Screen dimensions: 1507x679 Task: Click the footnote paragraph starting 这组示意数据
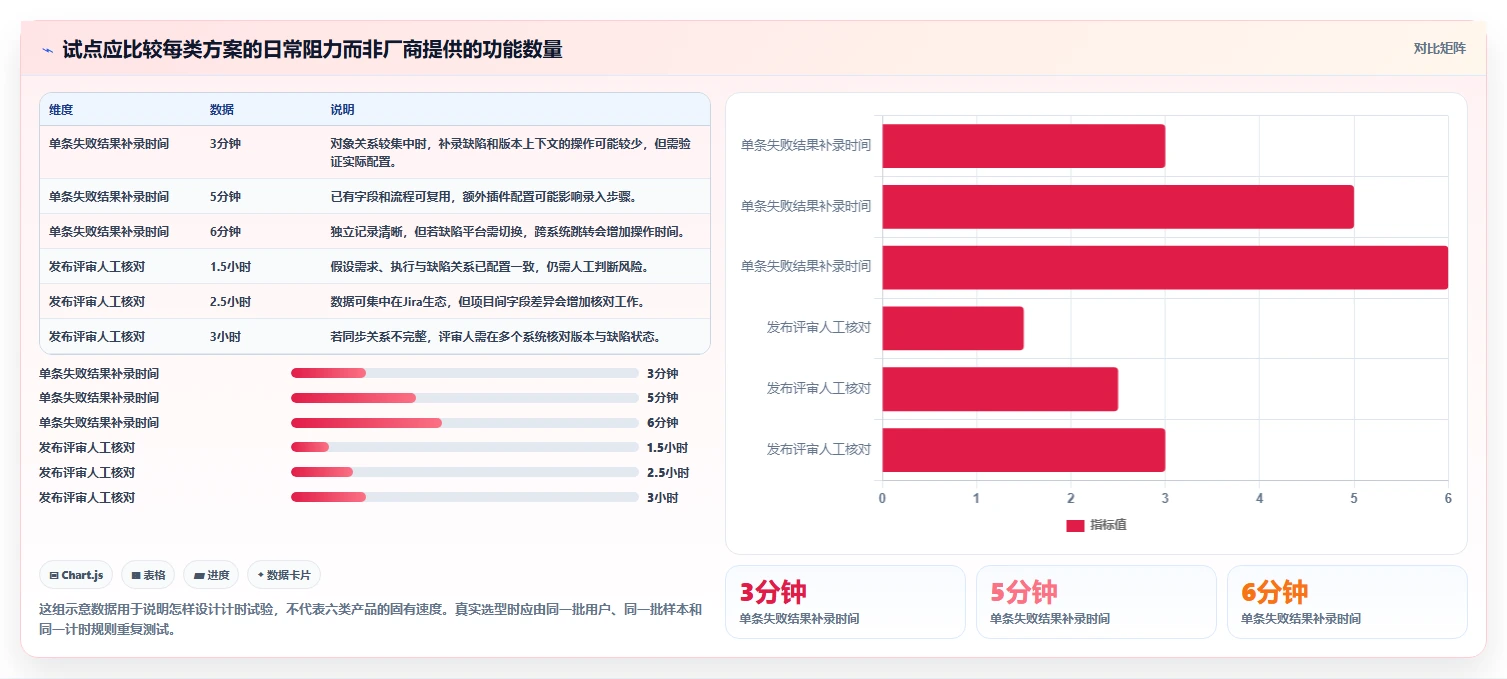370,619
